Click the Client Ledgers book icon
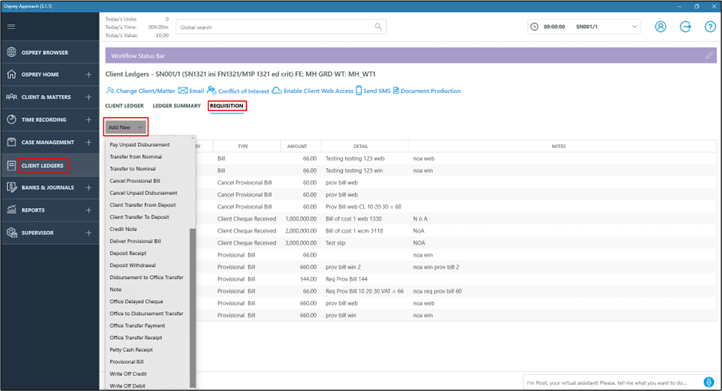722x391 pixels. tap(12, 165)
